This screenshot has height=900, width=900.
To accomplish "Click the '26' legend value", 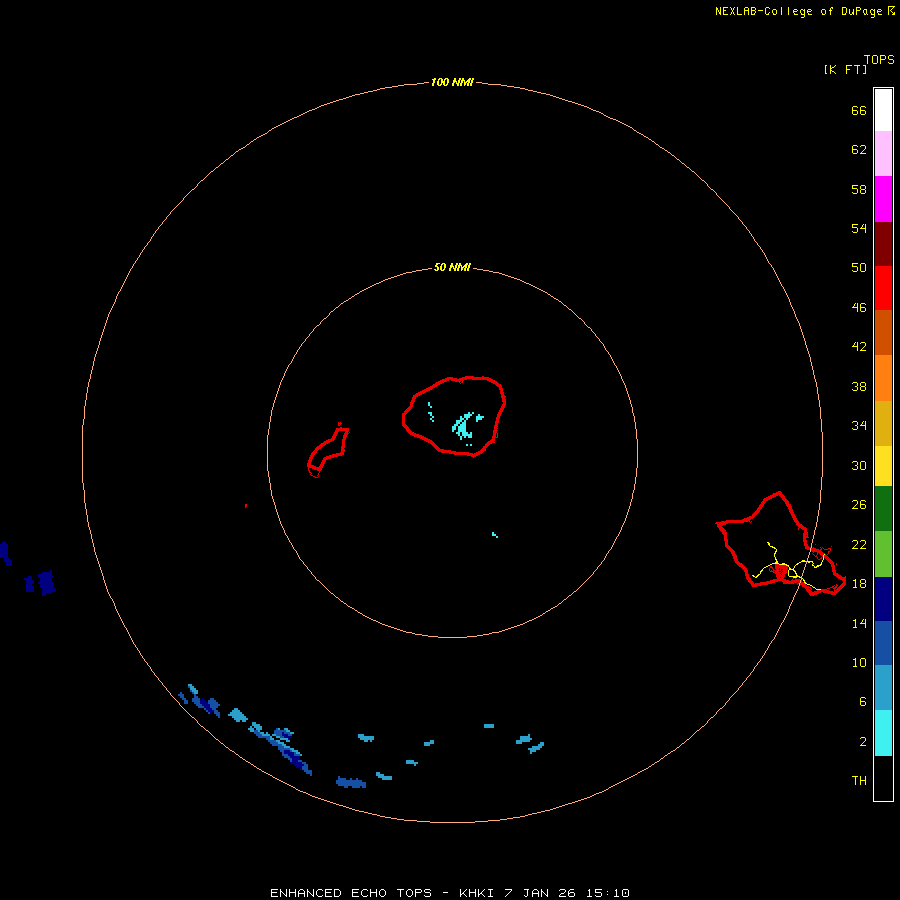I will click(859, 504).
